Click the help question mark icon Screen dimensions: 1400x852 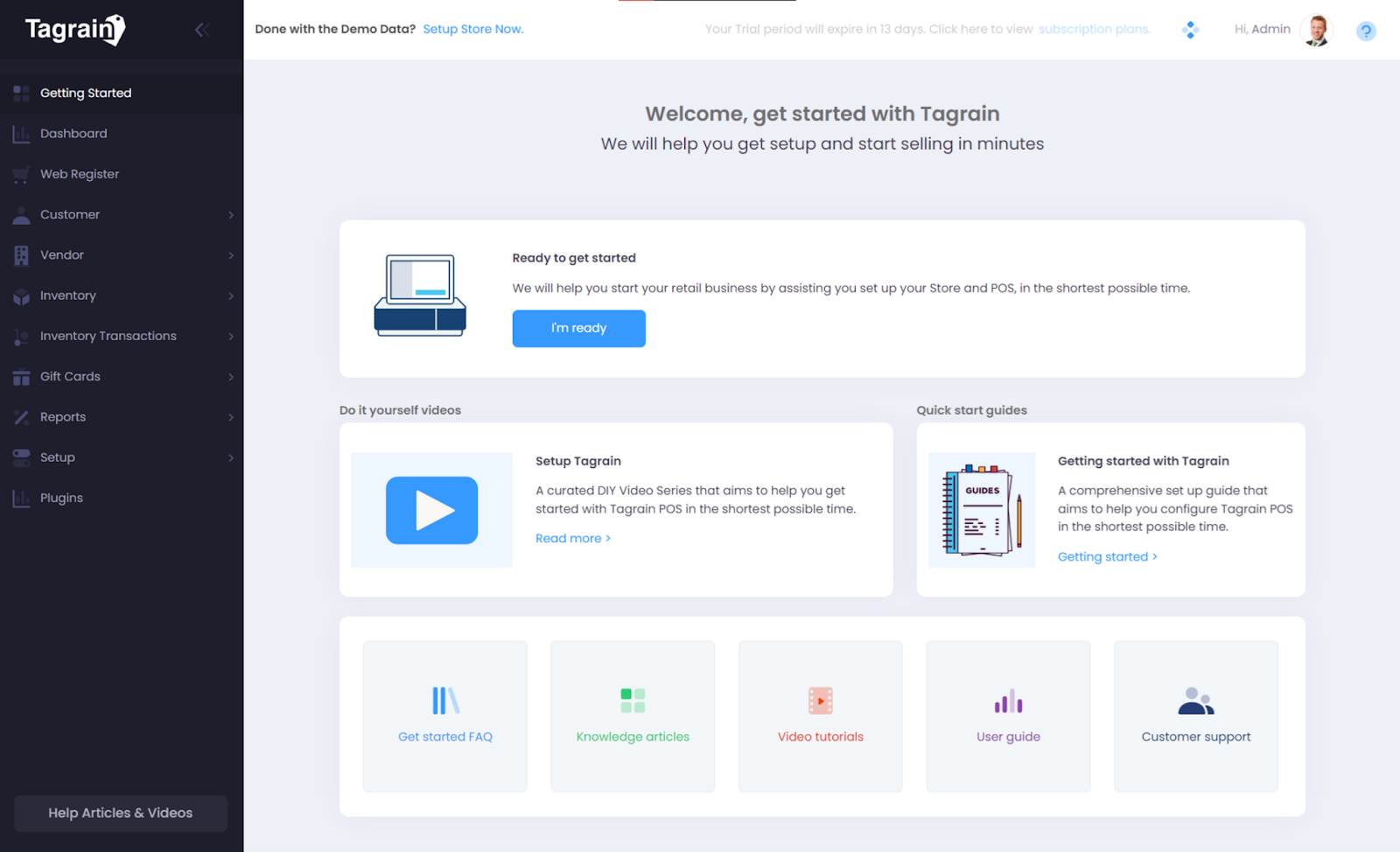(1366, 31)
